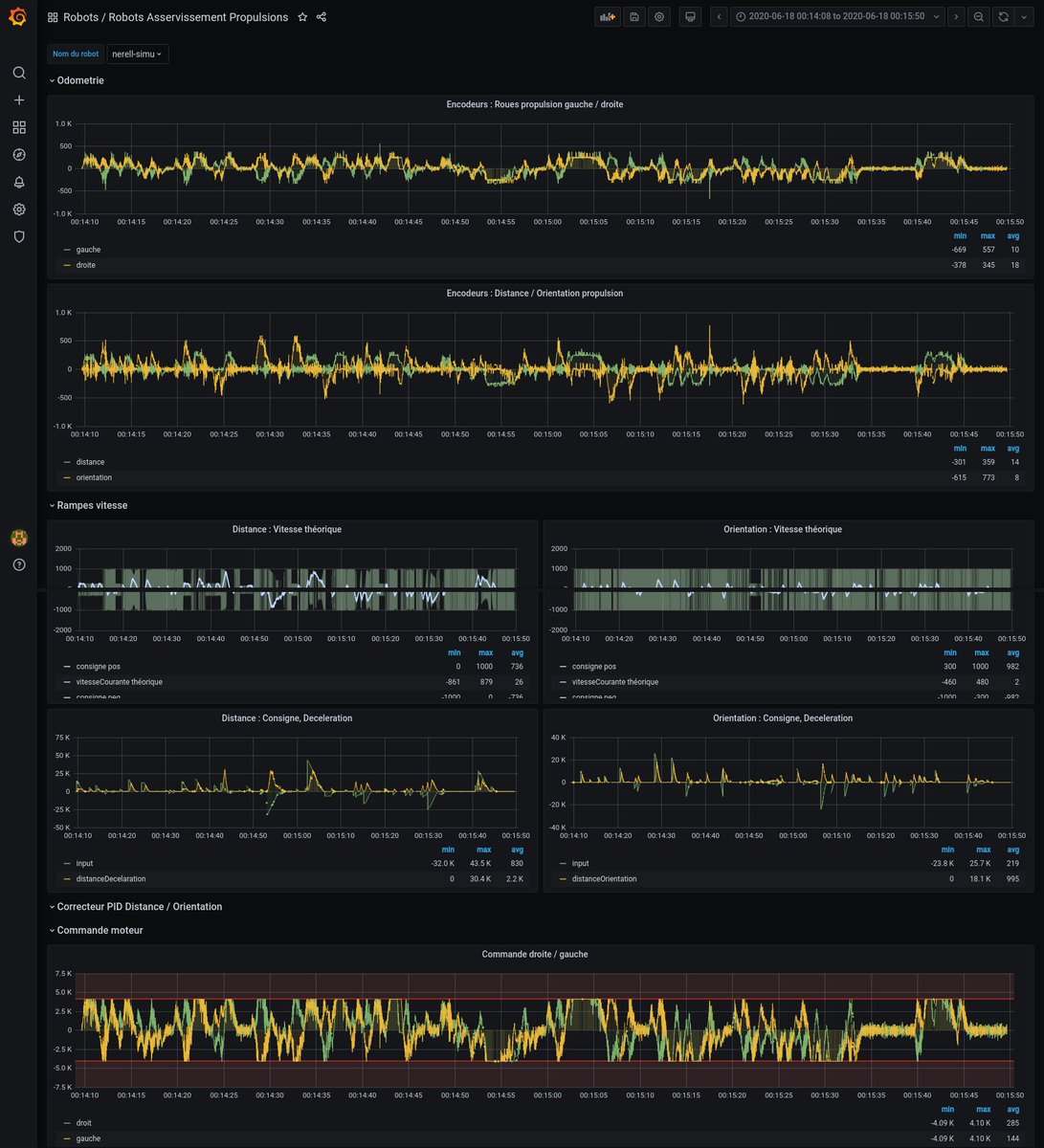
Task: Open panel menu for Encodeurs : Distance / Orientation
Action: [534, 294]
